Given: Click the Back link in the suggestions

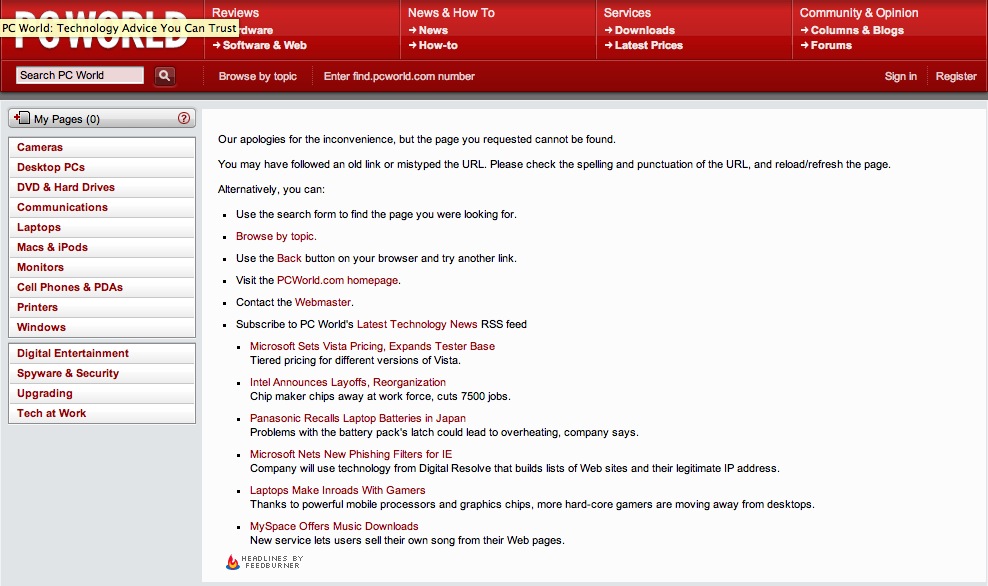Looking at the screenshot, I should pyautogui.click(x=289, y=258).
